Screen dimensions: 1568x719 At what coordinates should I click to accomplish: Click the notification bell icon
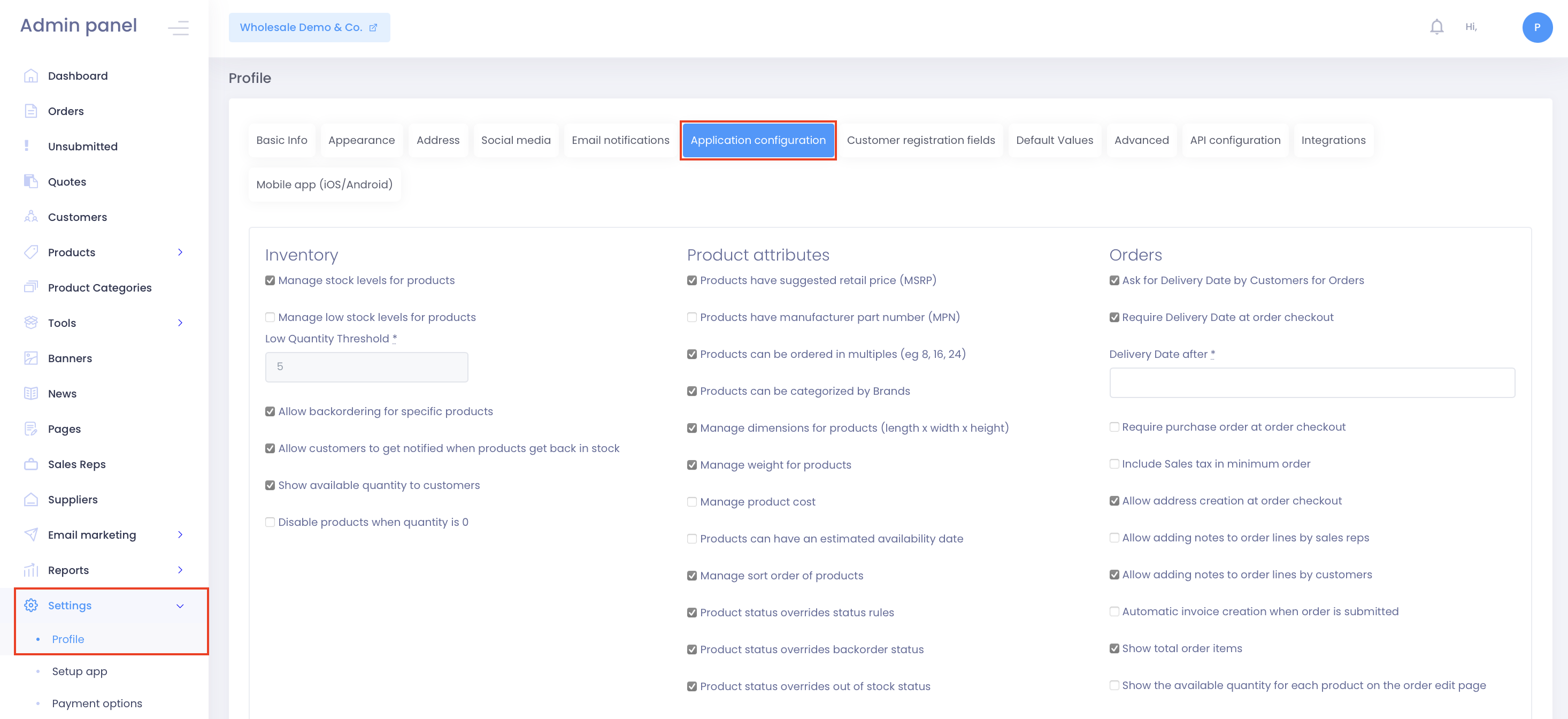pos(1436,27)
